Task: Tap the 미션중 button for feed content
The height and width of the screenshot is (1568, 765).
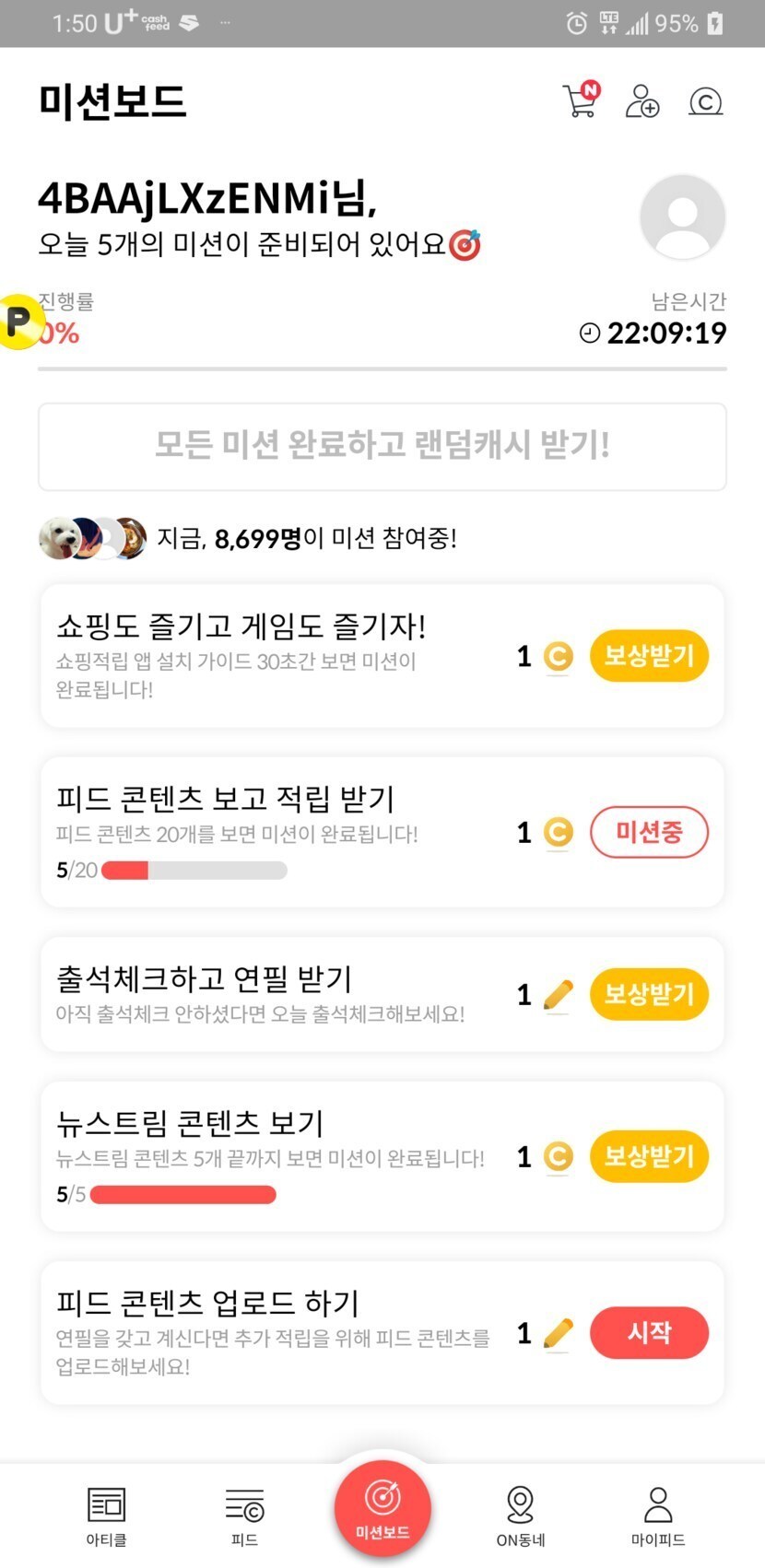Action: click(x=649, y=833)
